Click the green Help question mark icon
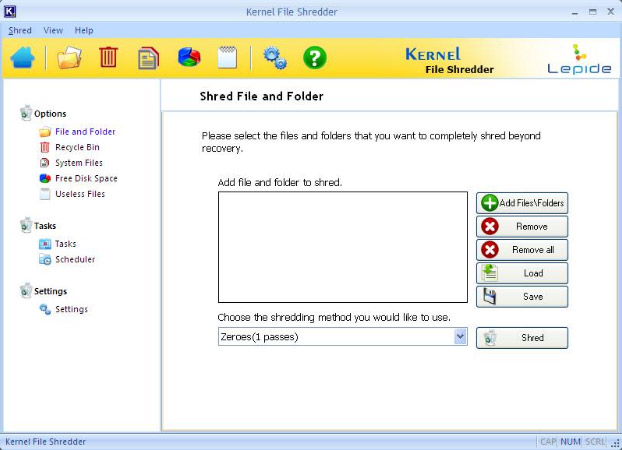The width and height of the screenshot is (622, 450). pos(315,58)
